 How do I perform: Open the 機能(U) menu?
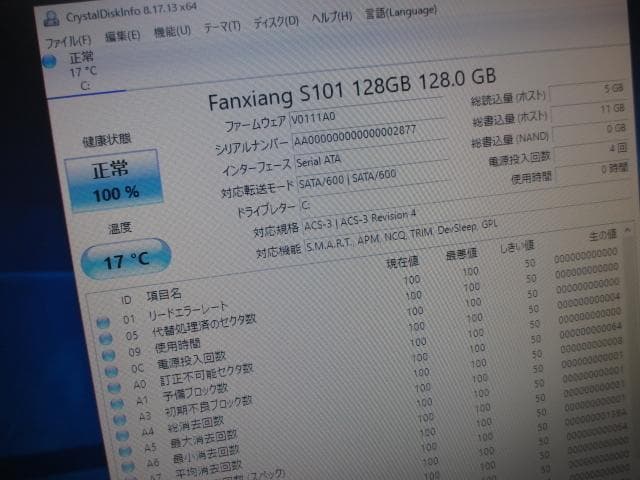(173, 32)
